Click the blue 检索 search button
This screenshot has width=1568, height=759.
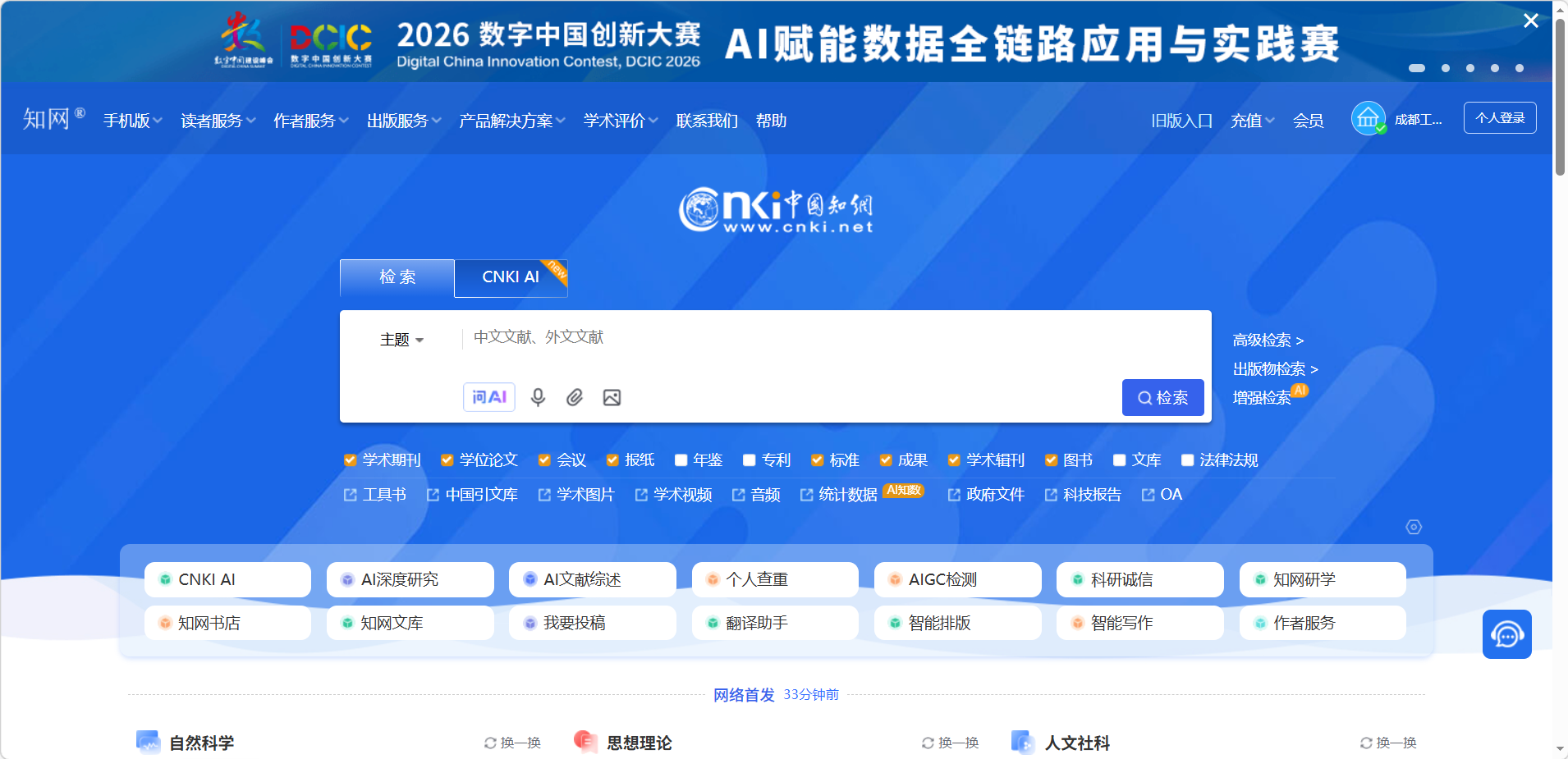coord(1163,397)
